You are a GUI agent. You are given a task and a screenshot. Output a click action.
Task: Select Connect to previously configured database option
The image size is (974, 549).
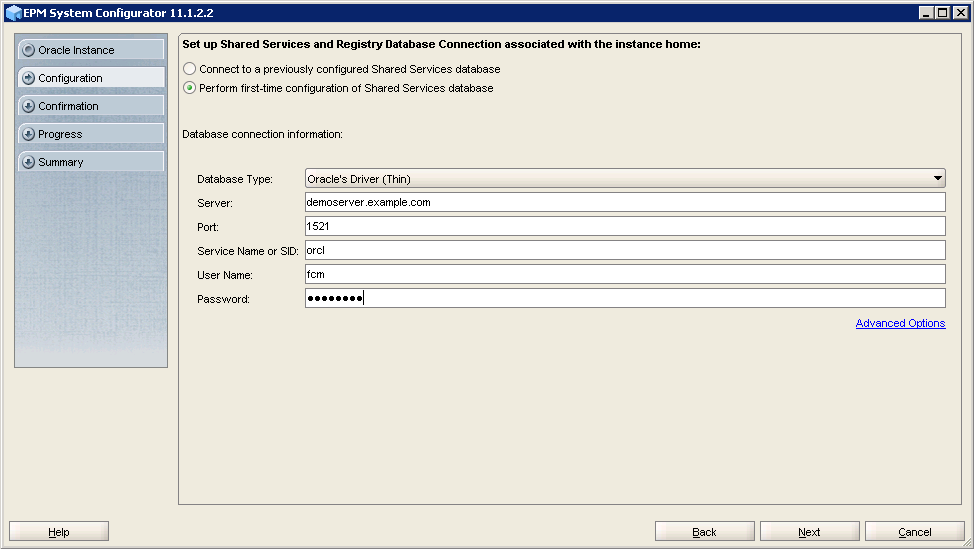pos(190,70)
